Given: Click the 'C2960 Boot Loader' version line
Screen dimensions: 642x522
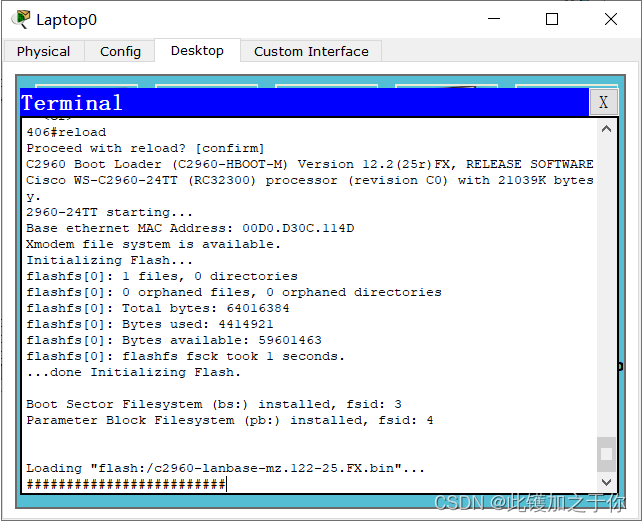Looking at the screenshot, I should tap(310, 164).
